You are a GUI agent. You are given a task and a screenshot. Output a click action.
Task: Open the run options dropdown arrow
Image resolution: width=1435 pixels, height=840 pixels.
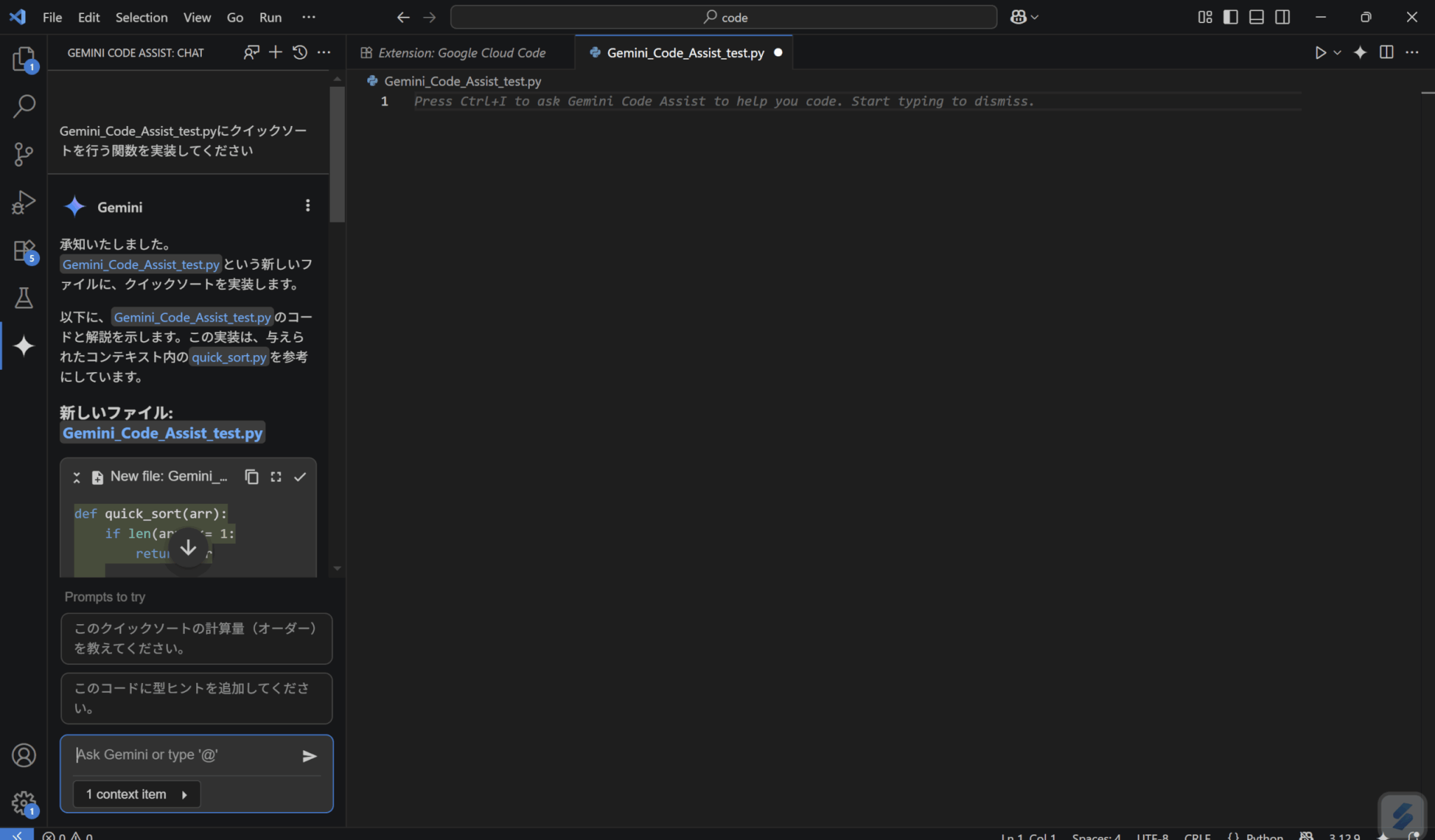pos(1337,53)
